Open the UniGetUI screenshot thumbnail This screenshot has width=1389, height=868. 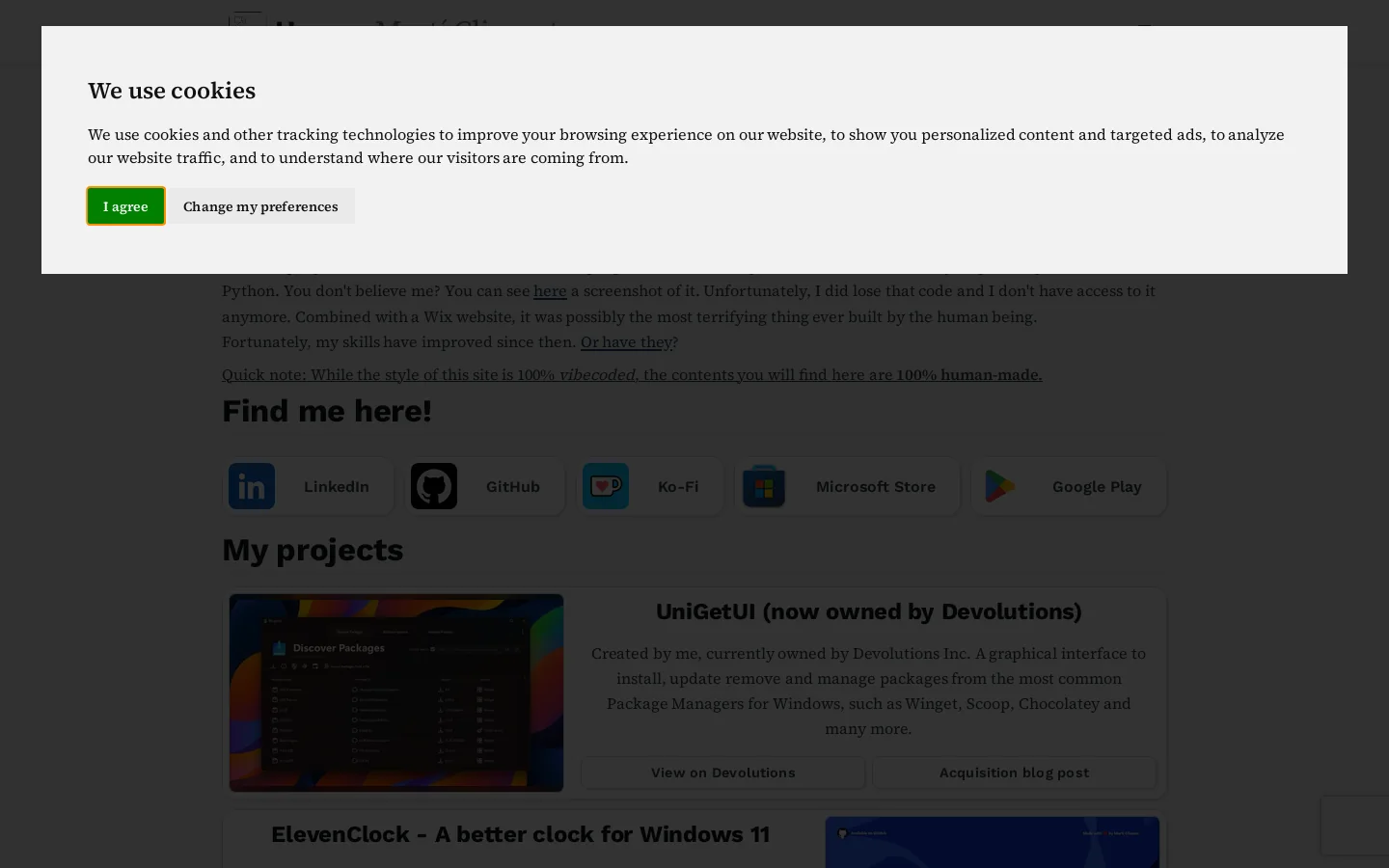pyautogui.click(x=396, y=692)
